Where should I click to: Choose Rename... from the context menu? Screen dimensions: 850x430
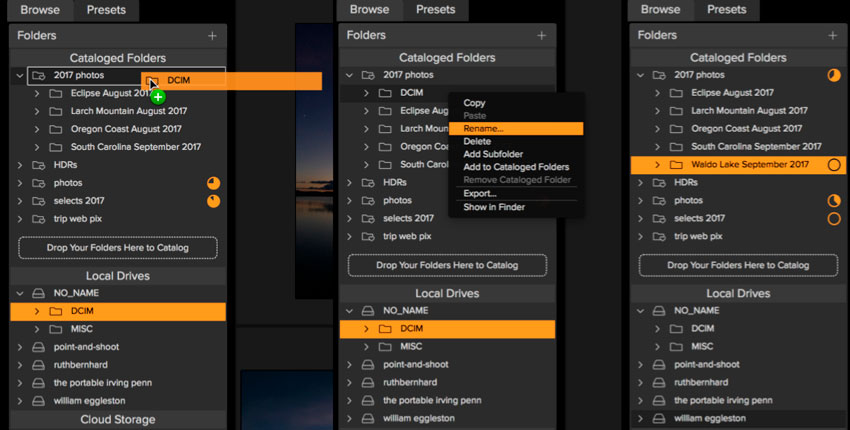[x=484, y=129]
